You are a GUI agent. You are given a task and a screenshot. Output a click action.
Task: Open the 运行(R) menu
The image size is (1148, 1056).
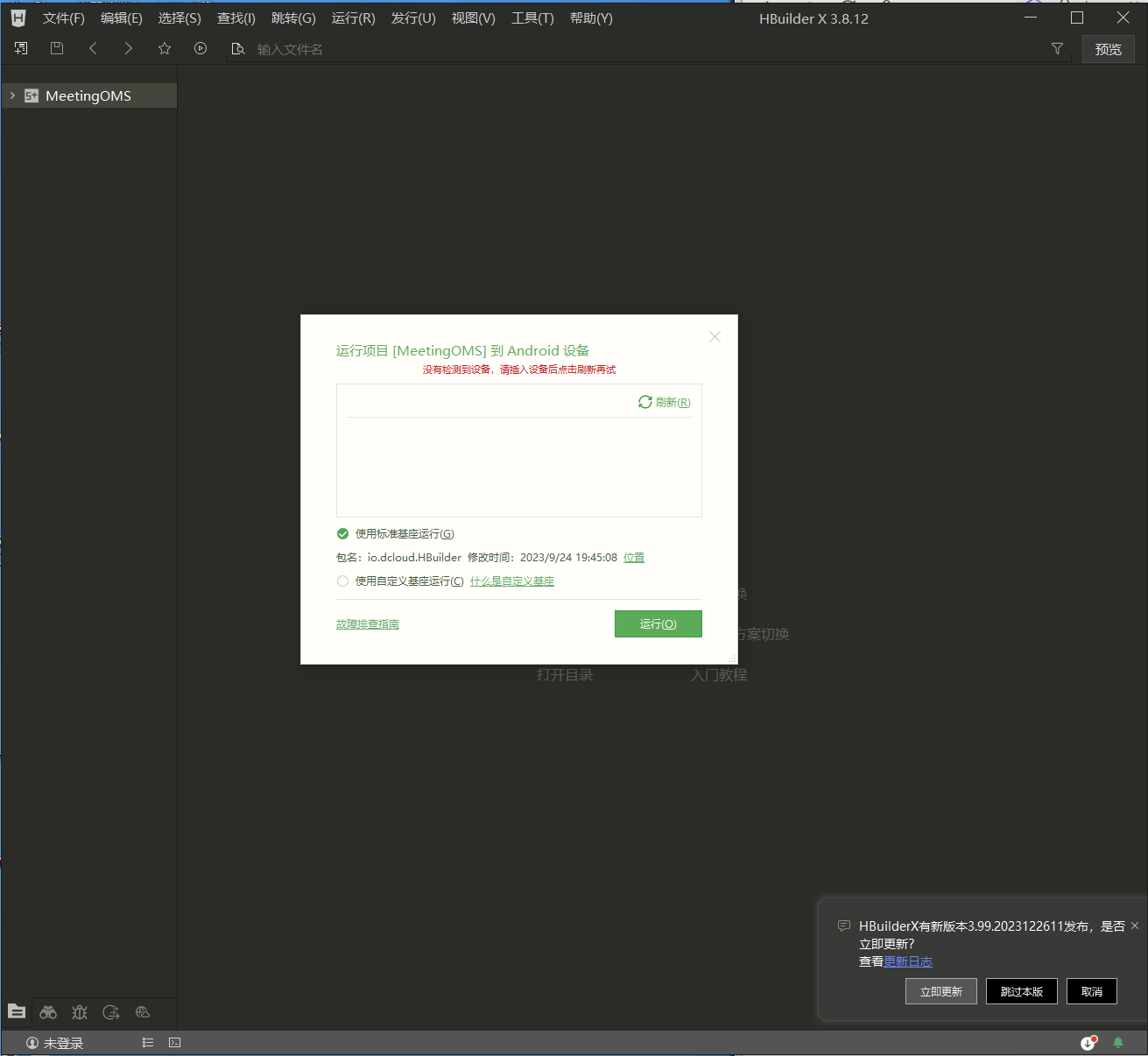point(353,18)
